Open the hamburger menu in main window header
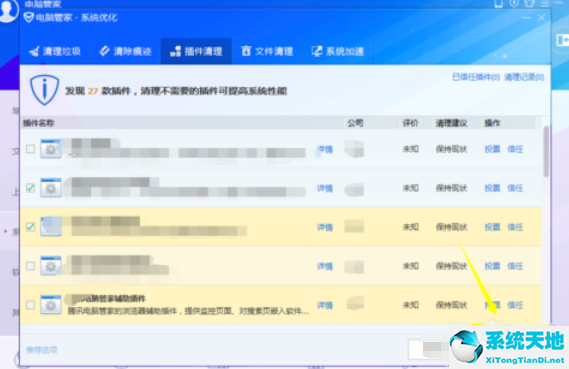Screen dimensions: 569x369 [545, 4]
